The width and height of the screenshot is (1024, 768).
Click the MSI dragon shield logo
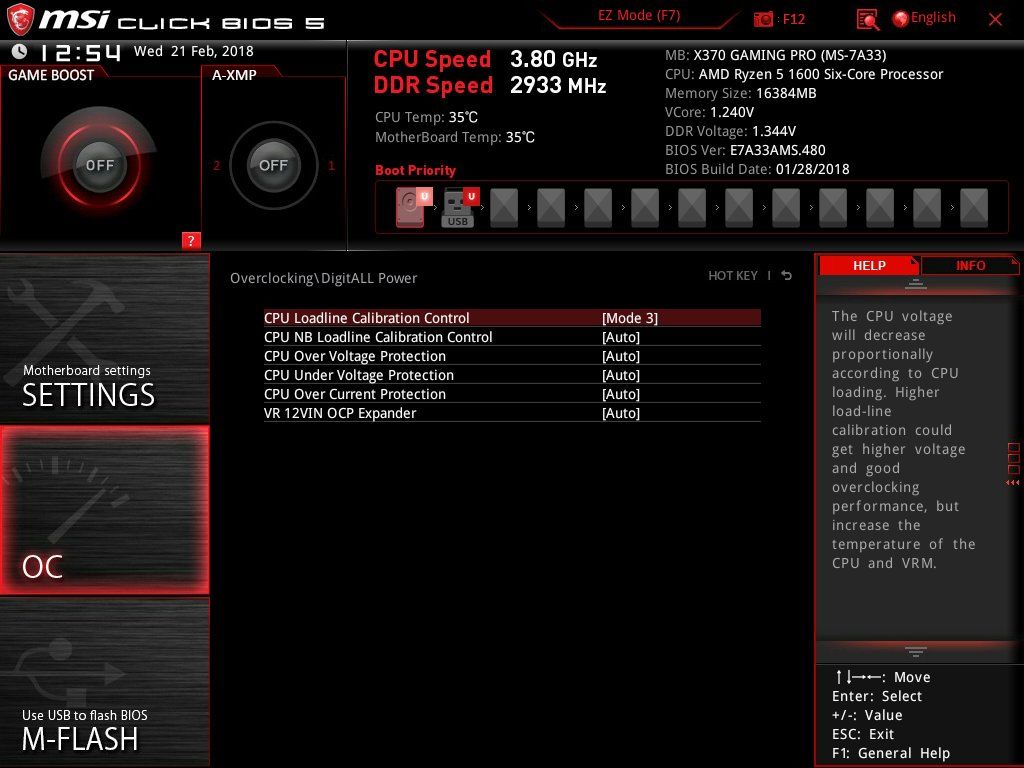pyautogui.click(x=20, y=19)
